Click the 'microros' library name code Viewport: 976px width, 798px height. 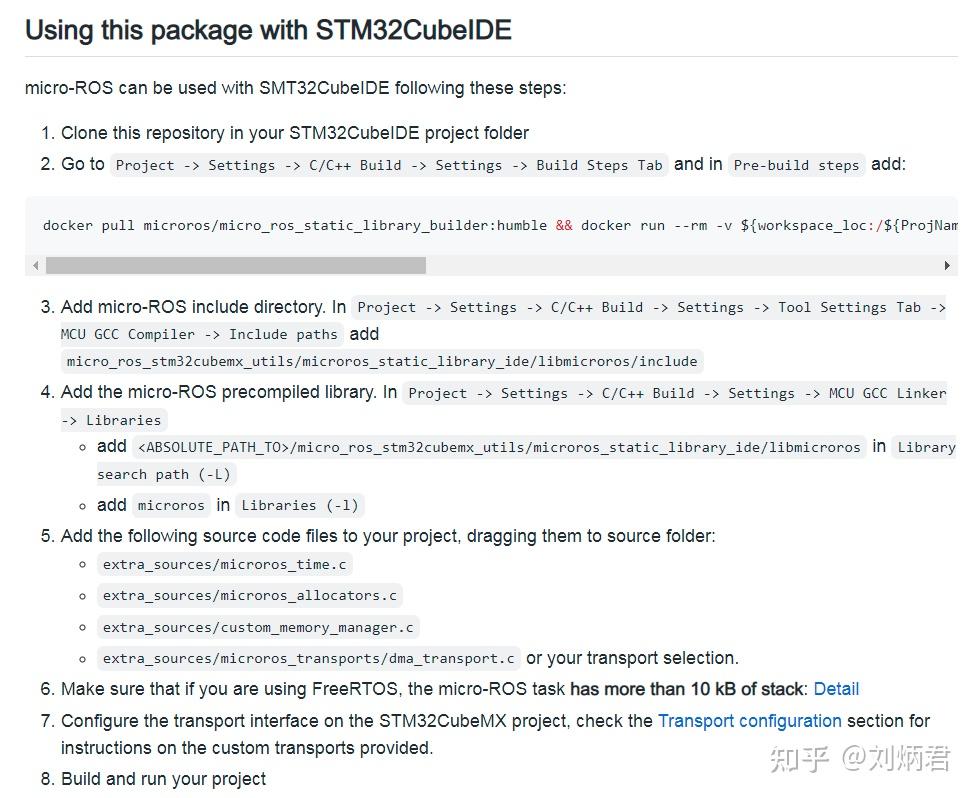click(171, 506)
